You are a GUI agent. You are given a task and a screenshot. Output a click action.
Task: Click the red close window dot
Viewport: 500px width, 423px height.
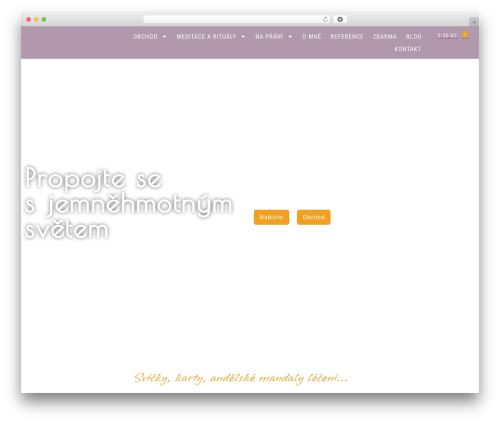(29, 19)
